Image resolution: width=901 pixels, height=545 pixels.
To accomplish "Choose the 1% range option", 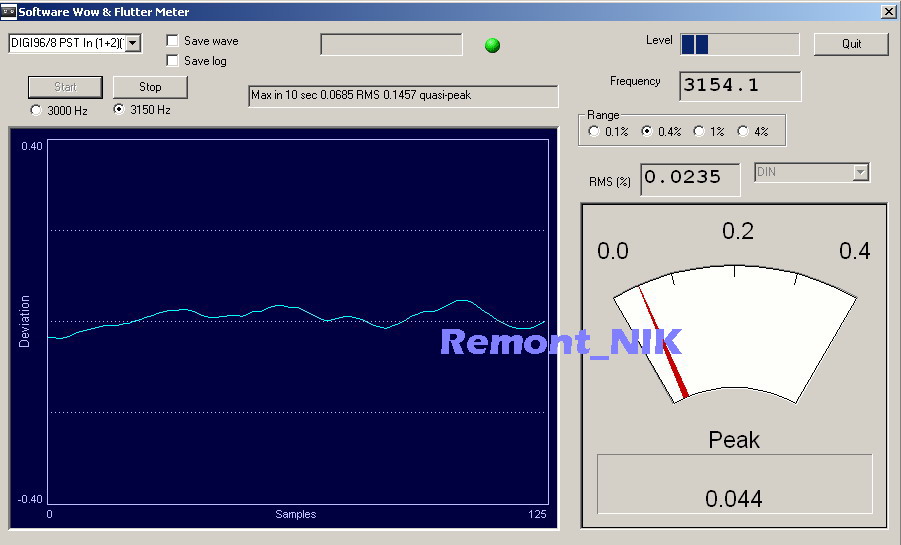I will pos(697,131).
